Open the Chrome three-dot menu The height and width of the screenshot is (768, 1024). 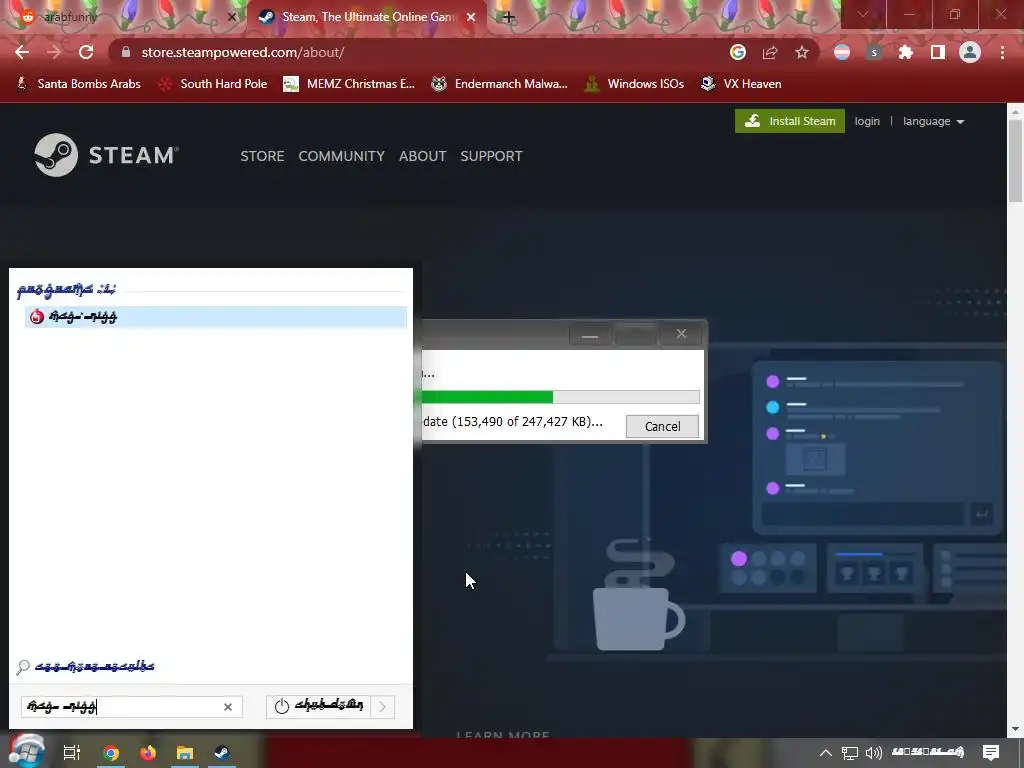pyautogui.click(x=1002, y=52)
